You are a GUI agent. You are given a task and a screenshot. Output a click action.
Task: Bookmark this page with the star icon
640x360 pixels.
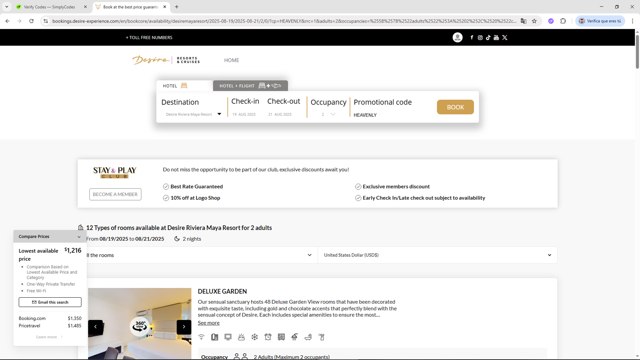point(534,21)
